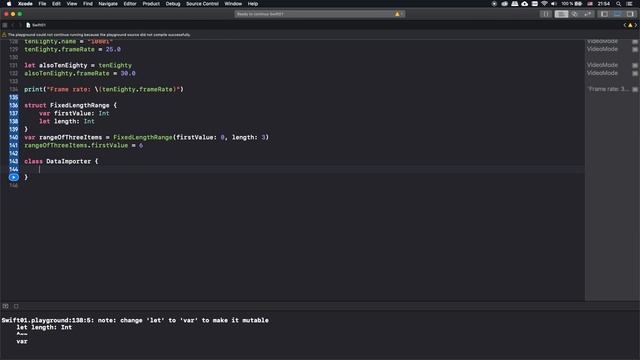
Task: Jump to previous issue arrow
Action: 624,25
